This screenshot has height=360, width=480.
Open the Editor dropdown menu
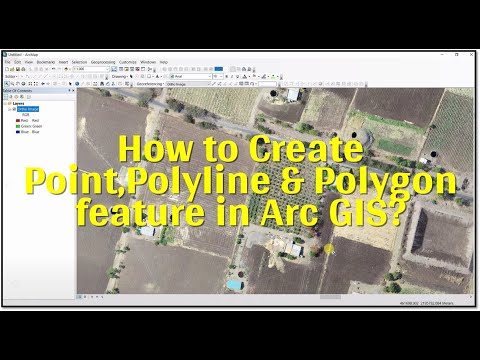(11, 76)
